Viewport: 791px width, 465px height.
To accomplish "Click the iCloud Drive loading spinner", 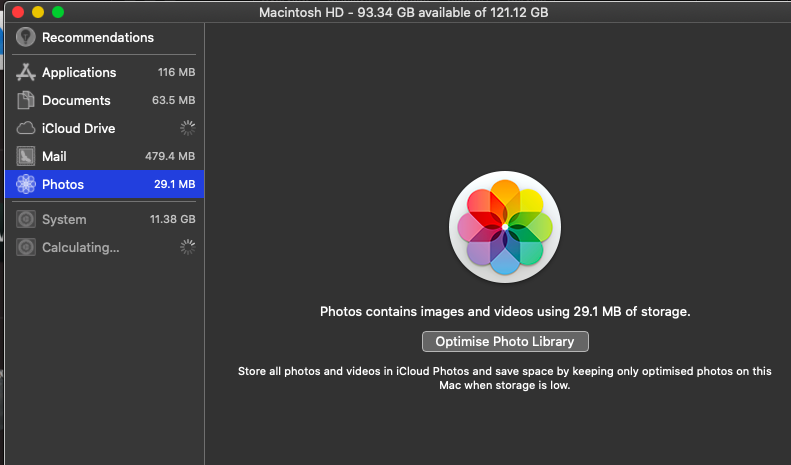I will (188, 128).
